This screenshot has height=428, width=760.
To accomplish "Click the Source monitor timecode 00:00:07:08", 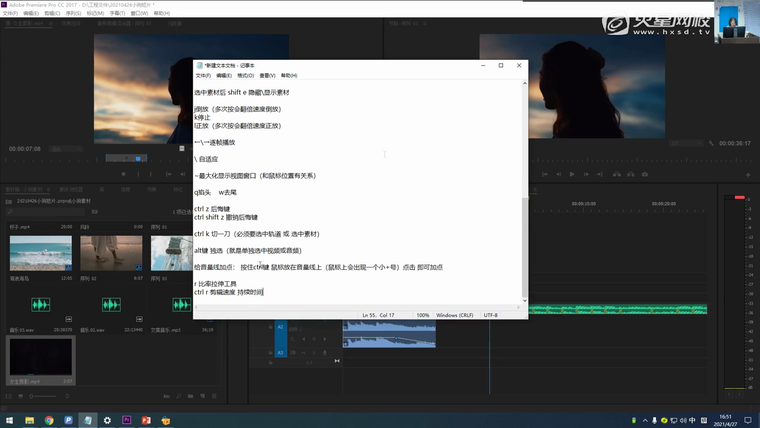I will click(25, 148).
